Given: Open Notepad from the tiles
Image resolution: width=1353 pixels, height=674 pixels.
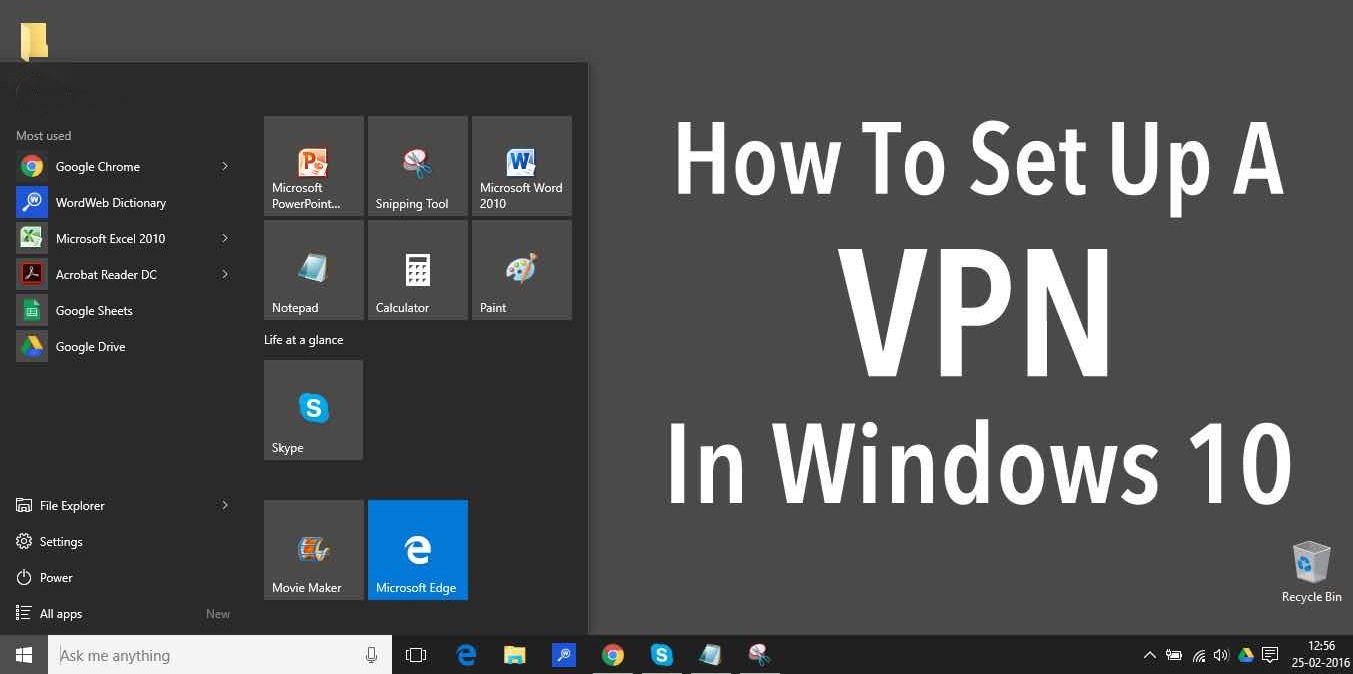Looking at the screenshot, I should pyautogui.click(x=313, y=269).
